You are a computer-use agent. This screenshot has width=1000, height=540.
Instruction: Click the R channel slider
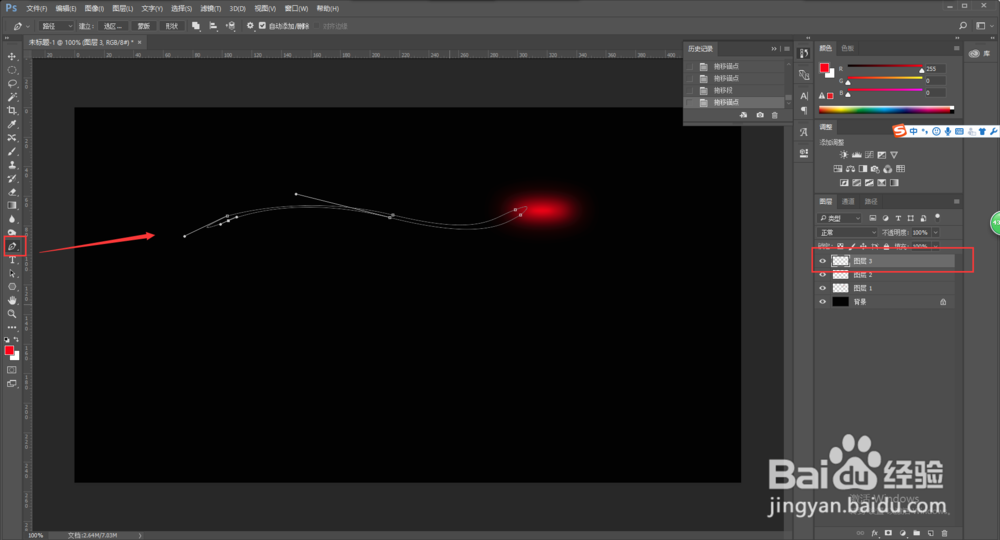(x=884, y=66)
